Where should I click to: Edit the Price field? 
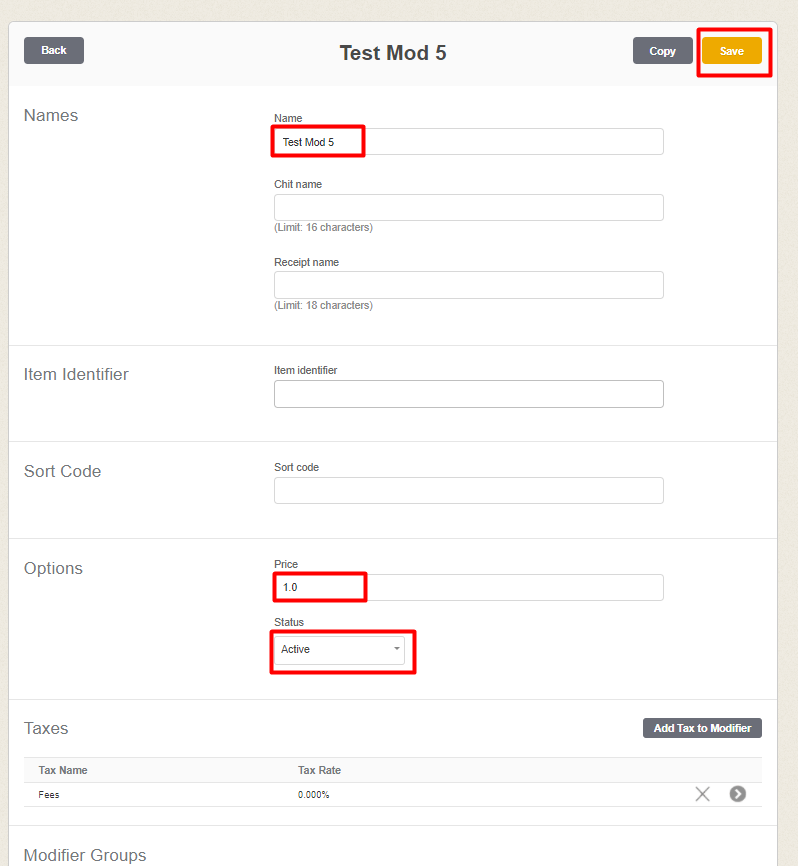click(x=468, y=587)
